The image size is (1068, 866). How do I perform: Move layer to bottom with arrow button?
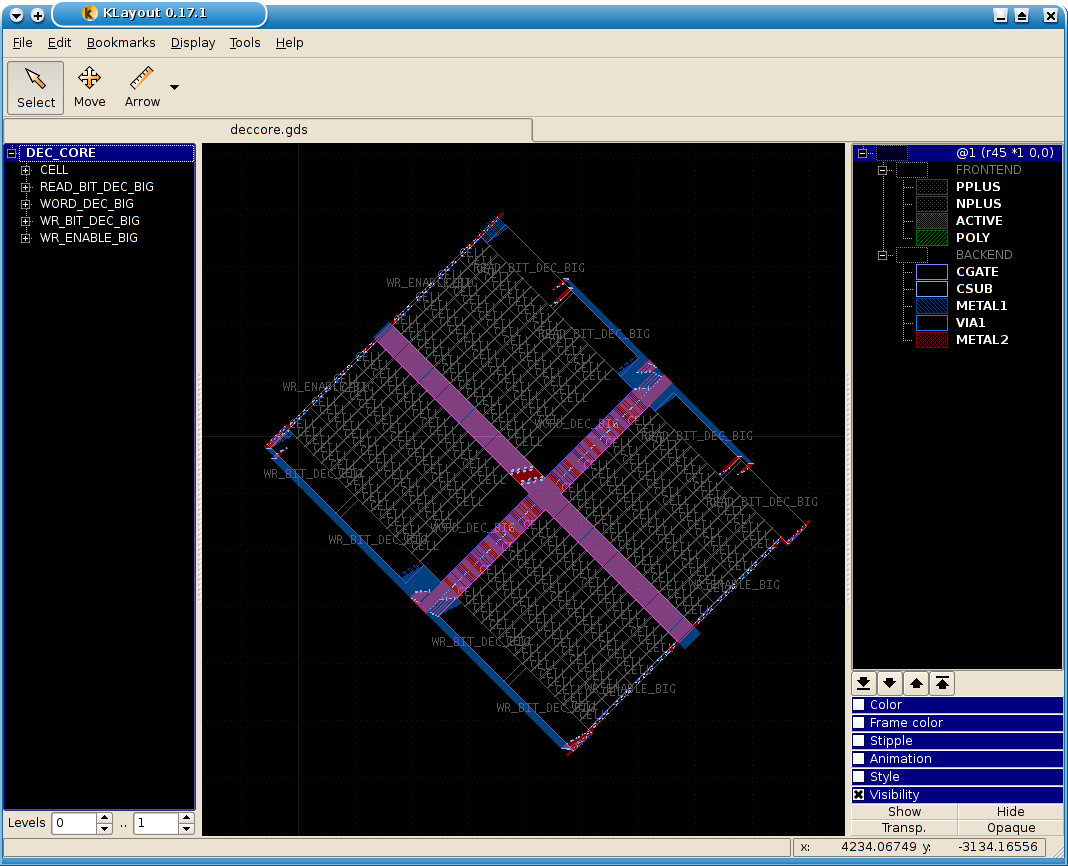(865, 684)
